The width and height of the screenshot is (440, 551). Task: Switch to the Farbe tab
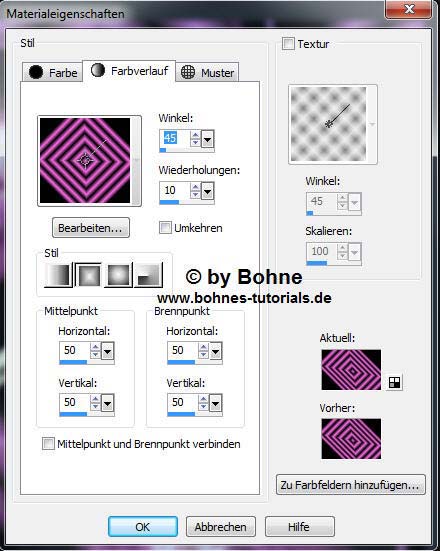coord(53,72)
